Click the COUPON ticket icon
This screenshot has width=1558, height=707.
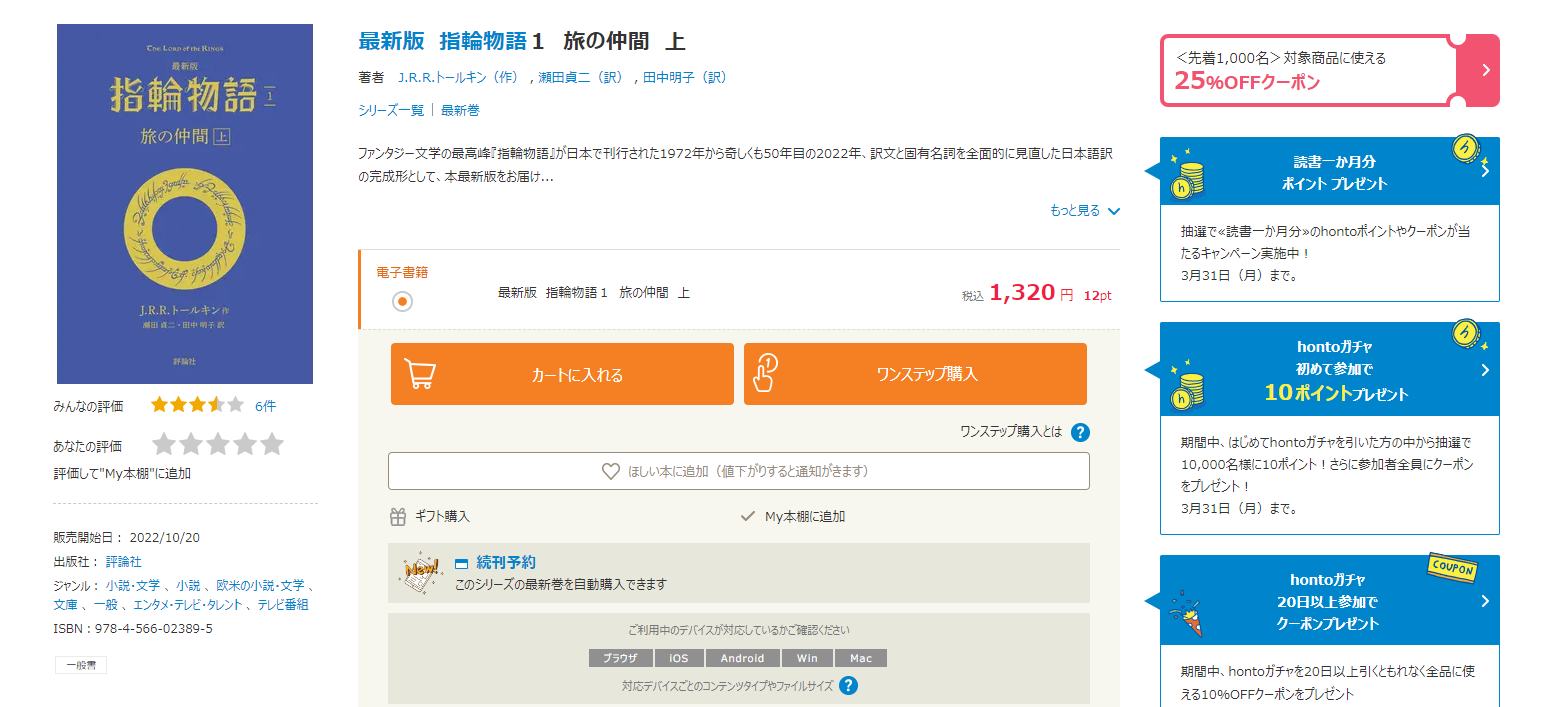click(1451, 568)
